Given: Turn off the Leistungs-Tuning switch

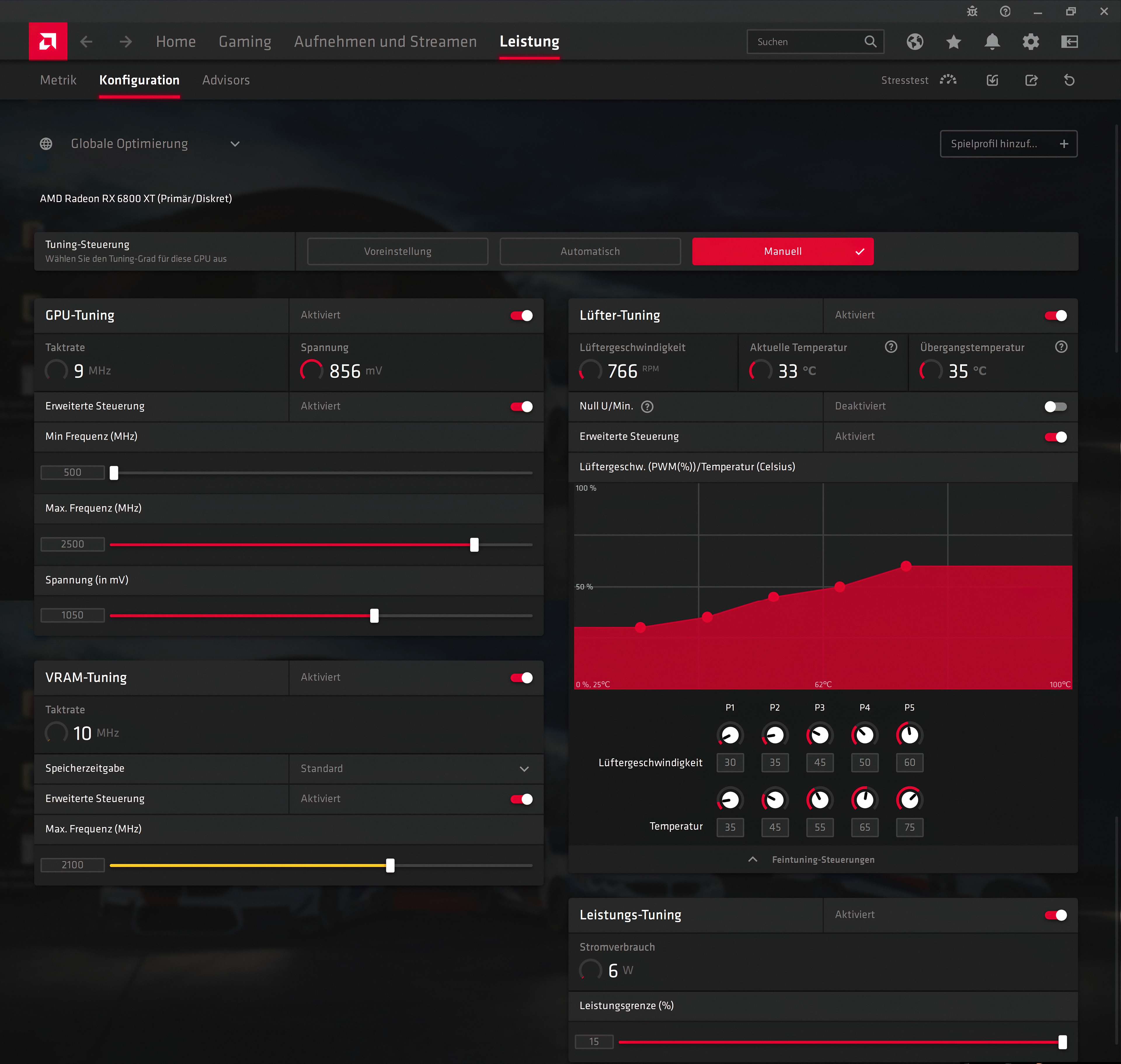Looking at the screenshot, I should [x=1057, y=915].
